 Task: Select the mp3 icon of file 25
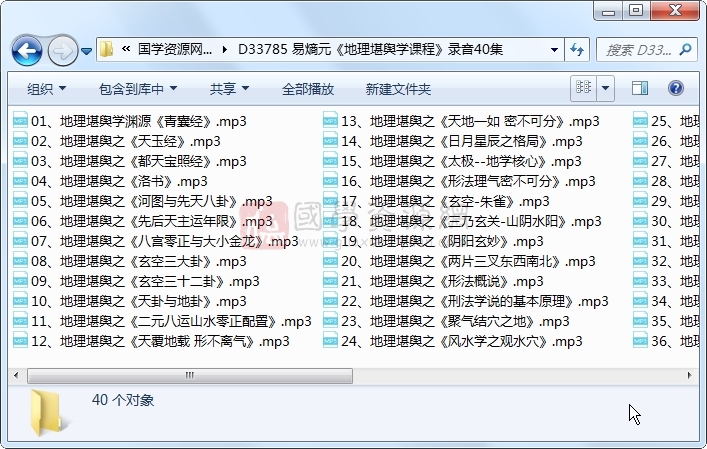click(640, 121)
